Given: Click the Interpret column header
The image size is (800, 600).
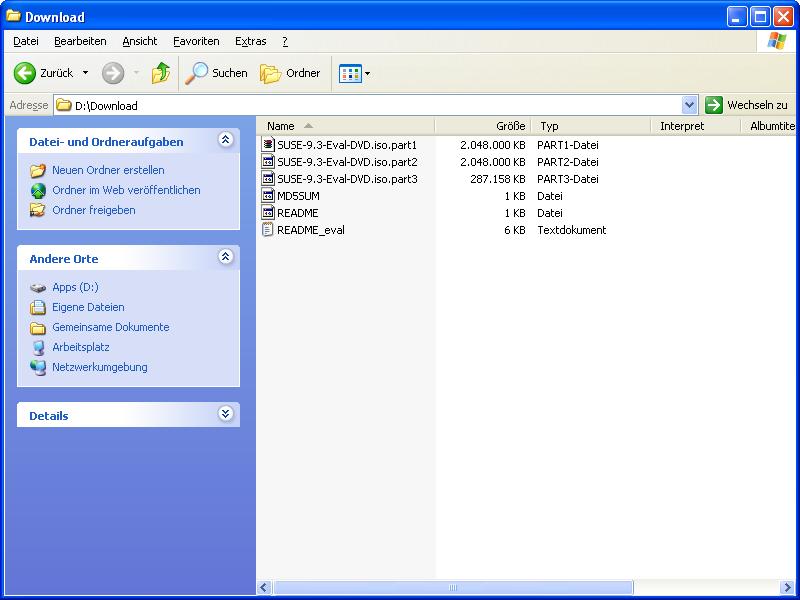Looking at the screenshot, I should click(x=695, y=126).
